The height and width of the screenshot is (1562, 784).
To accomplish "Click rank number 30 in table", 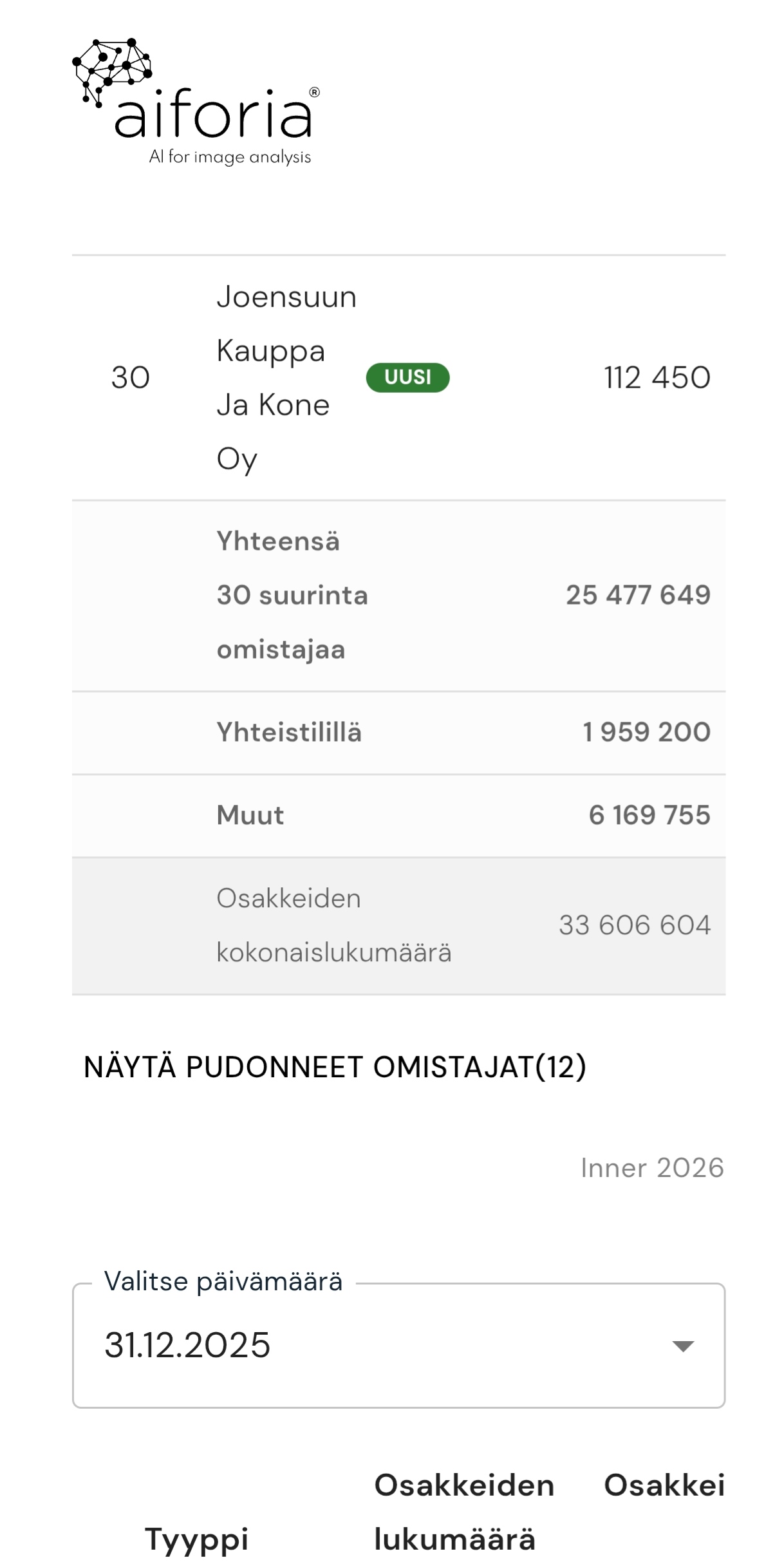I will pos(130,377).
